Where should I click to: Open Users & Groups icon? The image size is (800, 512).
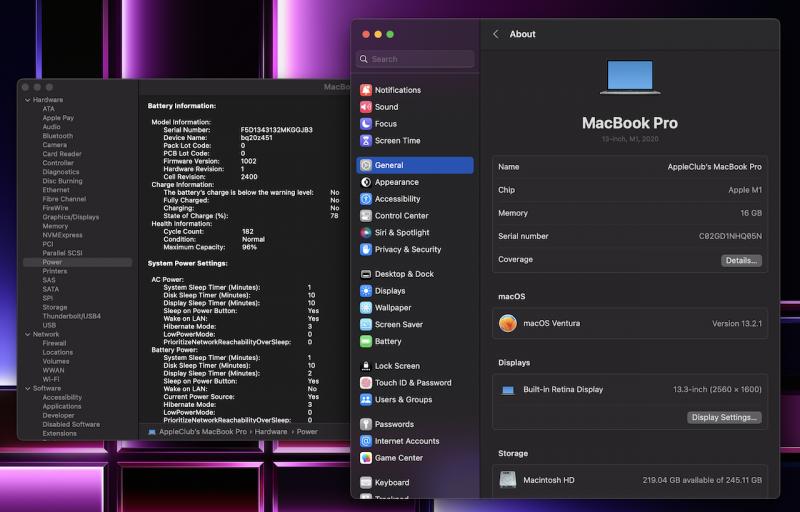click(x=365, y=399)
